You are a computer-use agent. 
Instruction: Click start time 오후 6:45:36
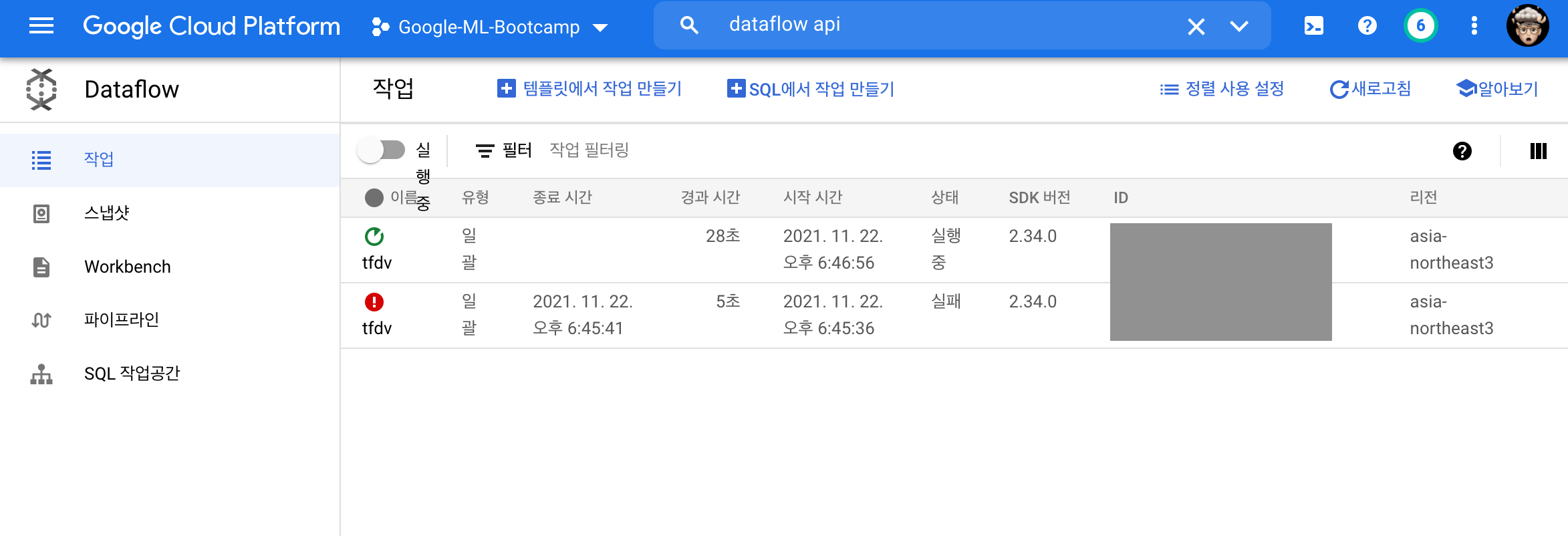[x=829, y=328]
